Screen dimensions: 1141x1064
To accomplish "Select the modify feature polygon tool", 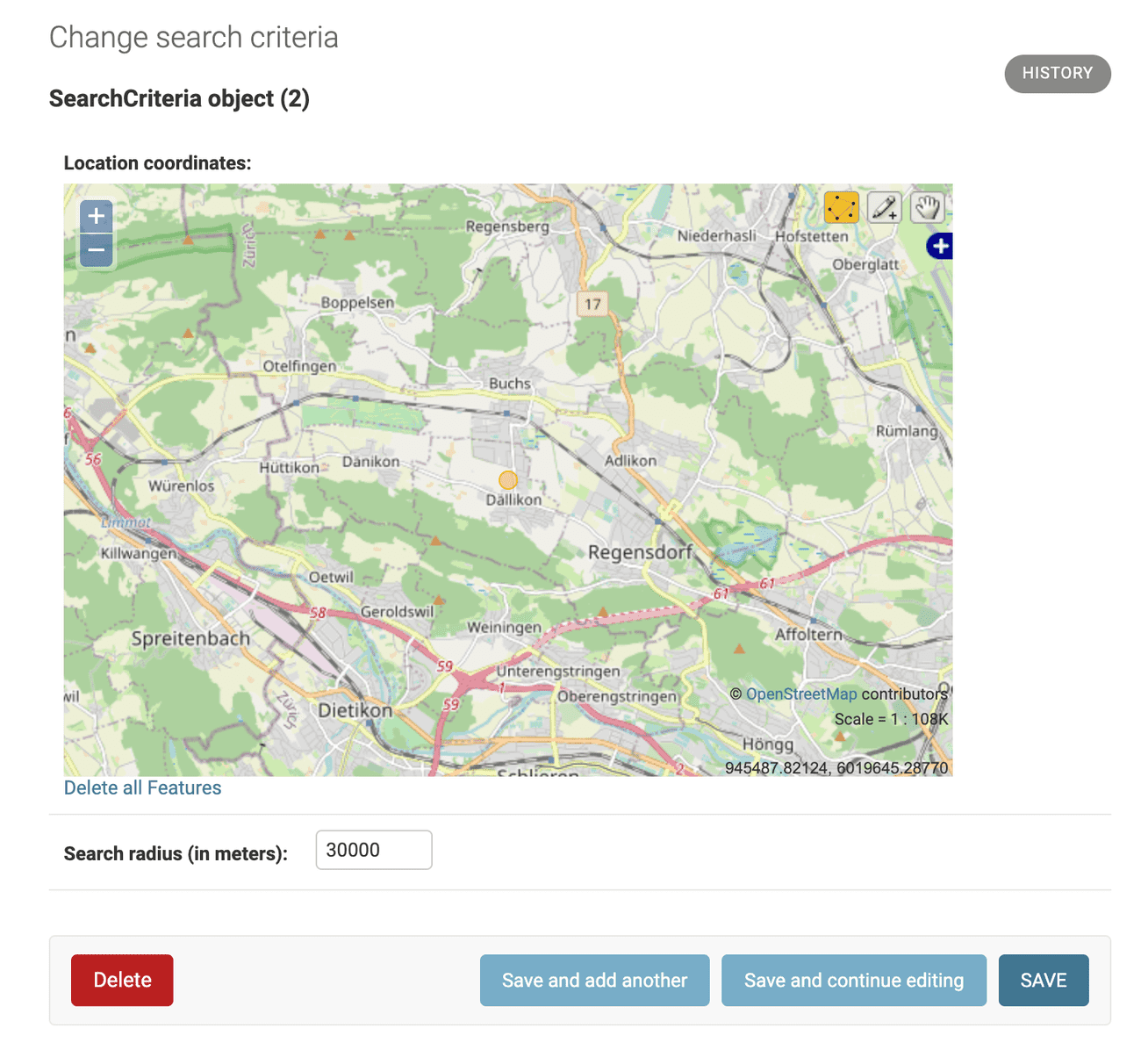I will click(x=841, y=208).
